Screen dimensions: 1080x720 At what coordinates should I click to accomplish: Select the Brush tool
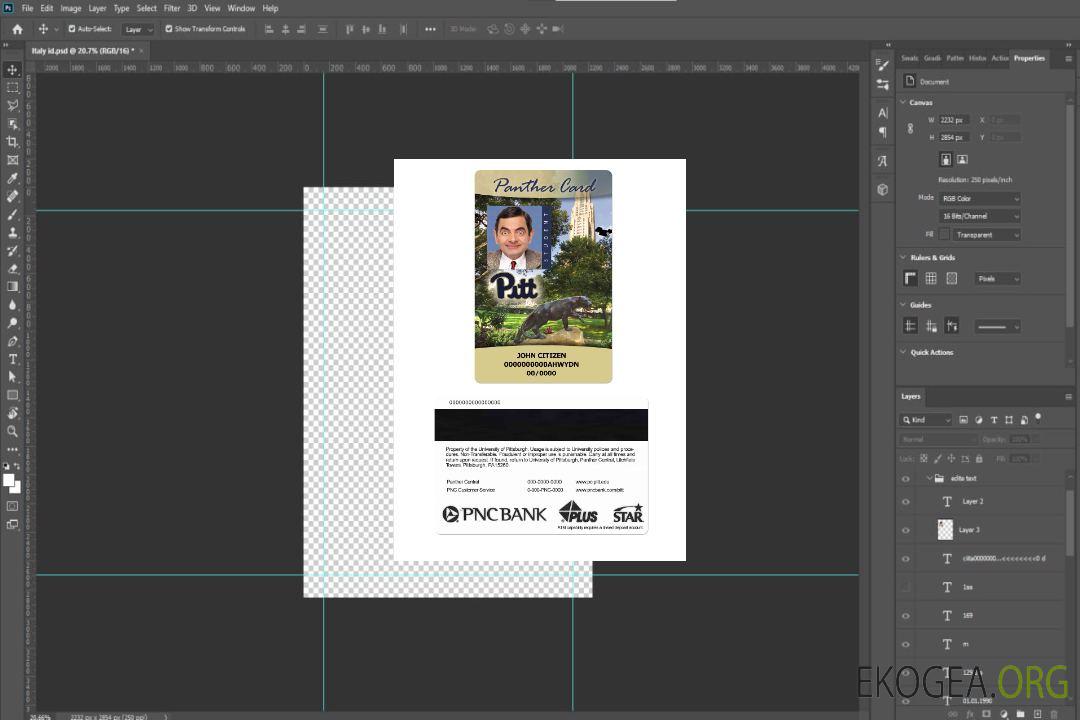point(12,214)
